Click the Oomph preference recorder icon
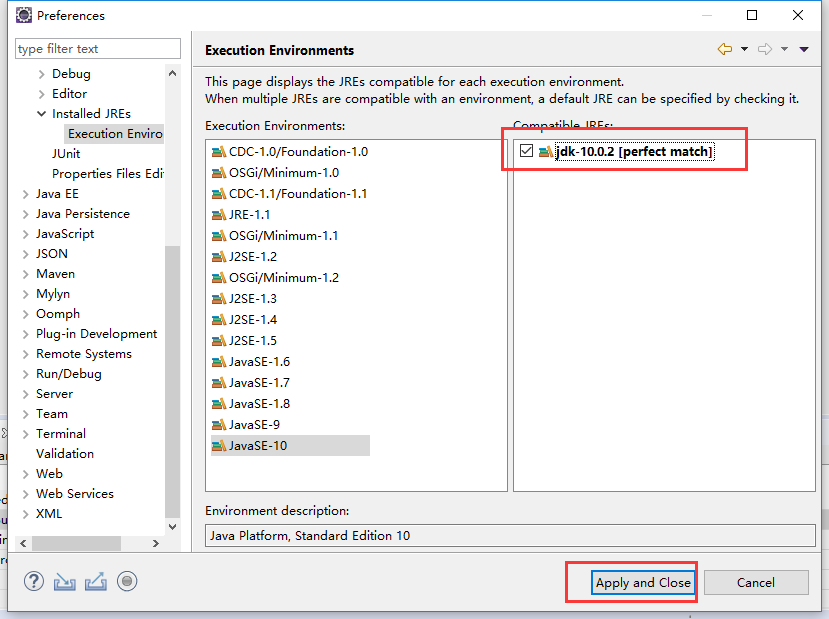This screenshot has width=829, height=619. coord(127,581)
